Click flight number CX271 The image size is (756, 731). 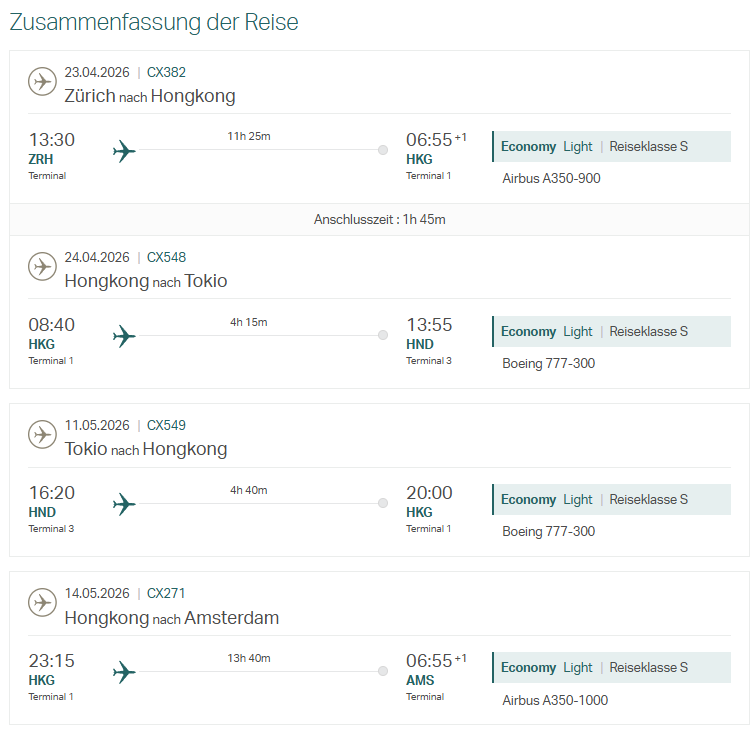pyautogui.click(x=166, y=593)
